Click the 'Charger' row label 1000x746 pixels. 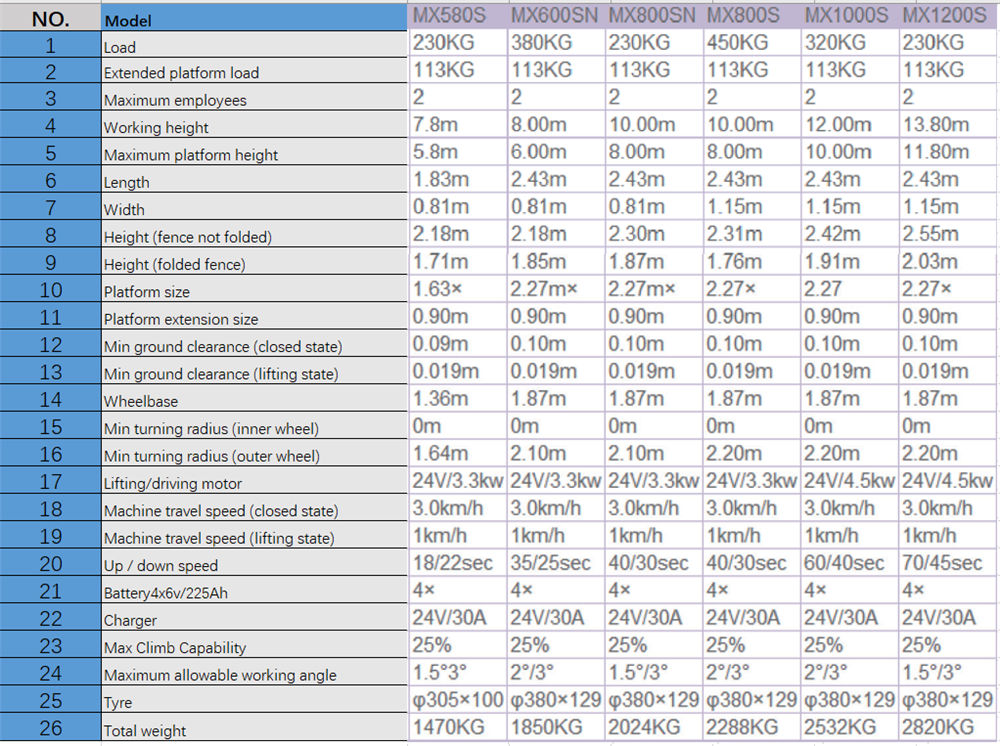click(x=254, y=620)
